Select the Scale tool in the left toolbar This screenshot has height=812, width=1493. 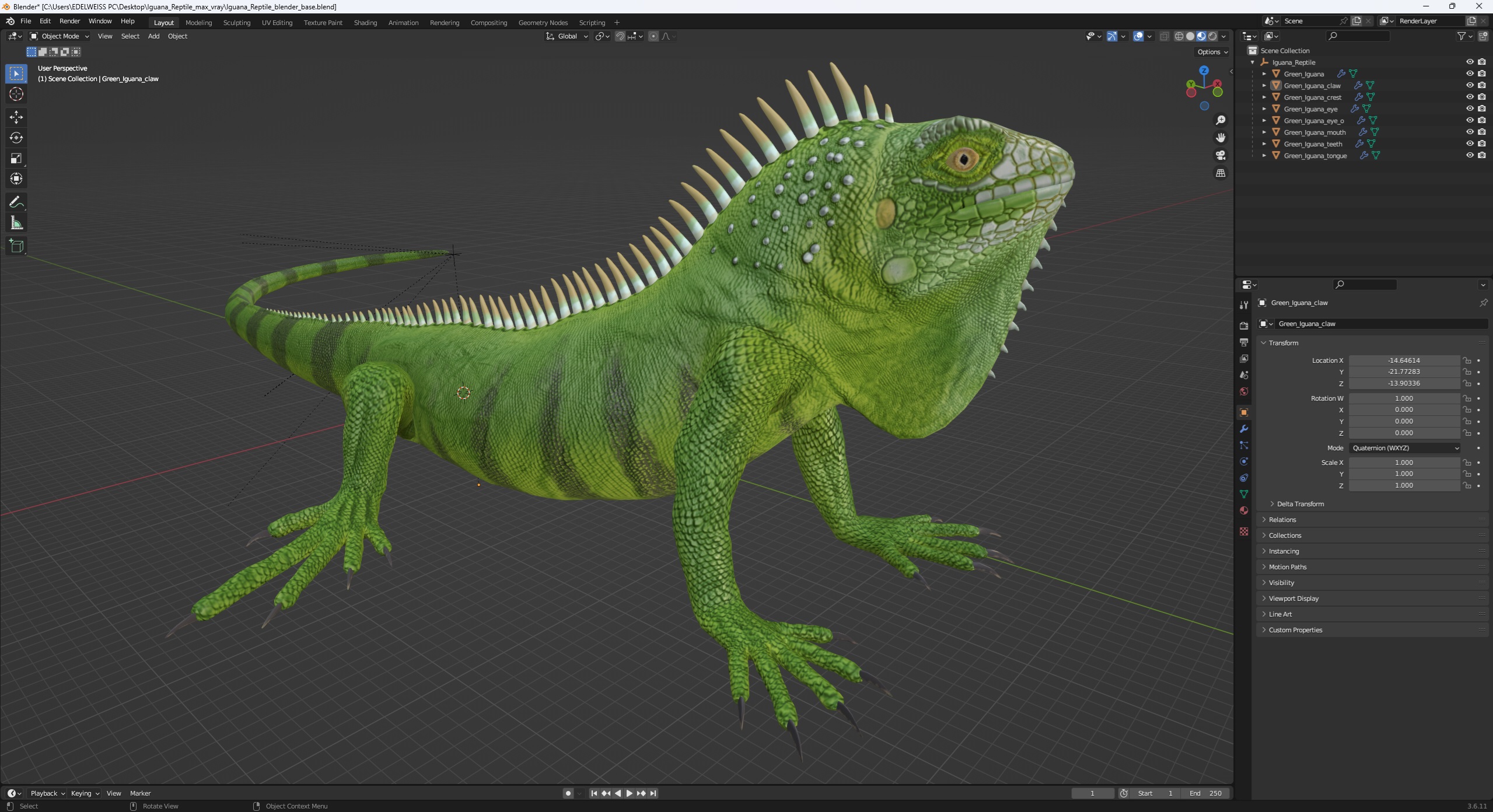tap(16, 158)
